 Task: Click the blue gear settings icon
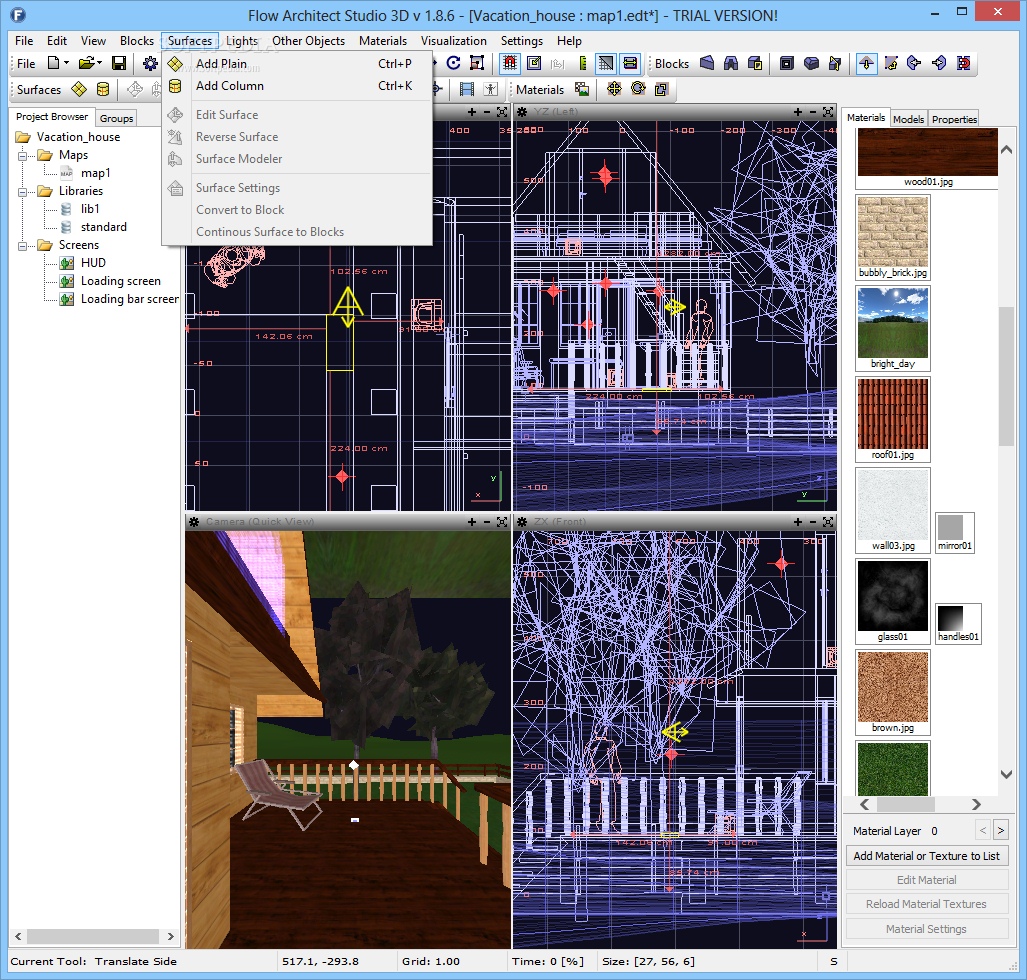click(150, 64)
